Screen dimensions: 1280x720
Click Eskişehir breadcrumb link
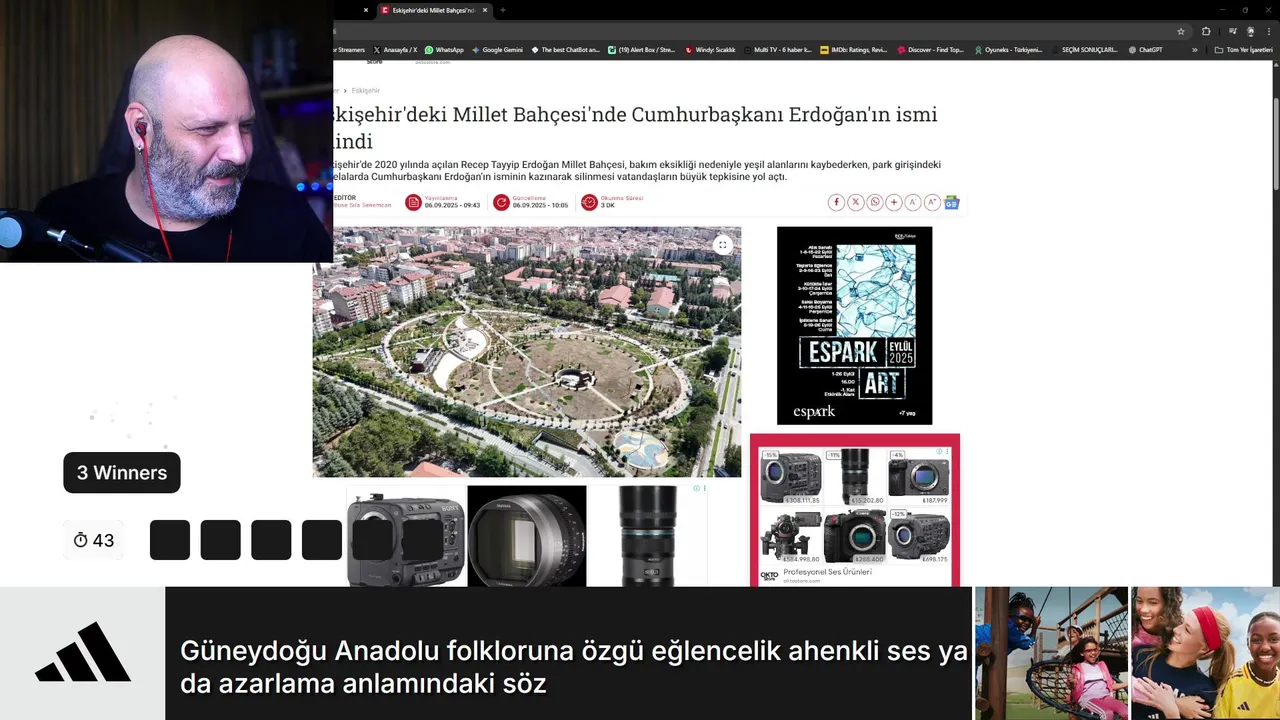(x=365, y=90)
